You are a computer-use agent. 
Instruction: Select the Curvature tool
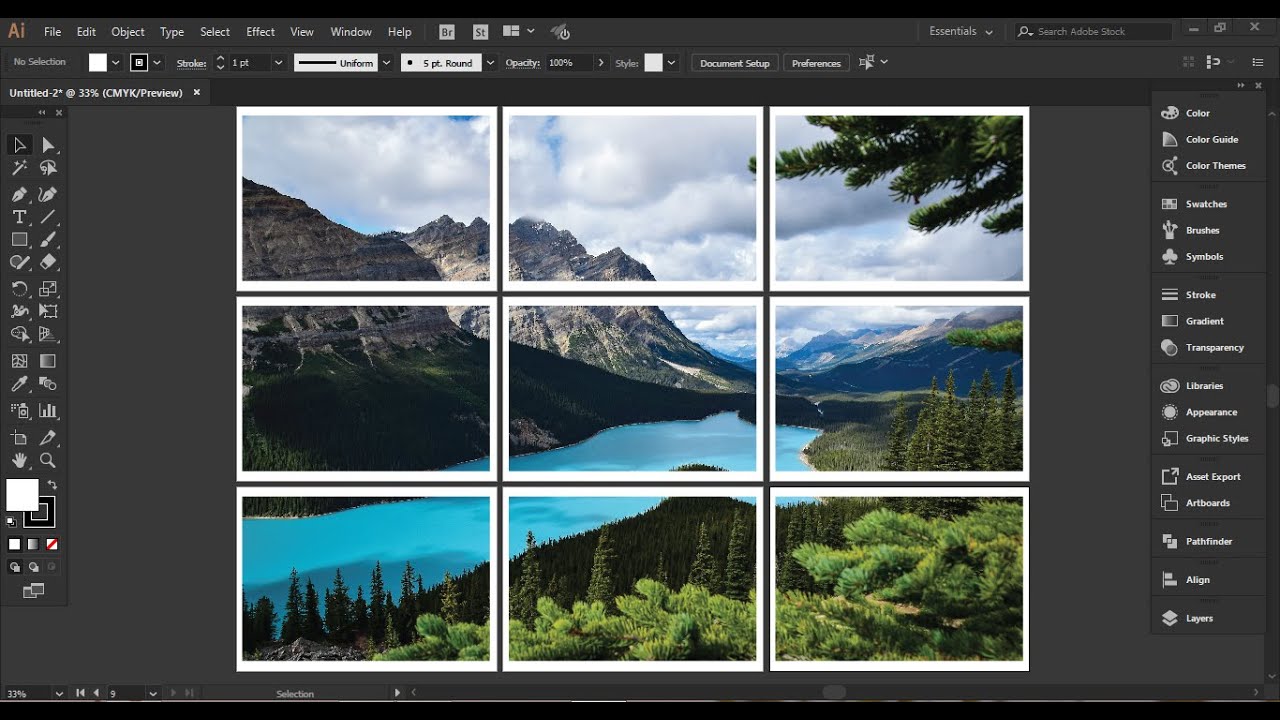pyautogui.click(x=48, y=194)
